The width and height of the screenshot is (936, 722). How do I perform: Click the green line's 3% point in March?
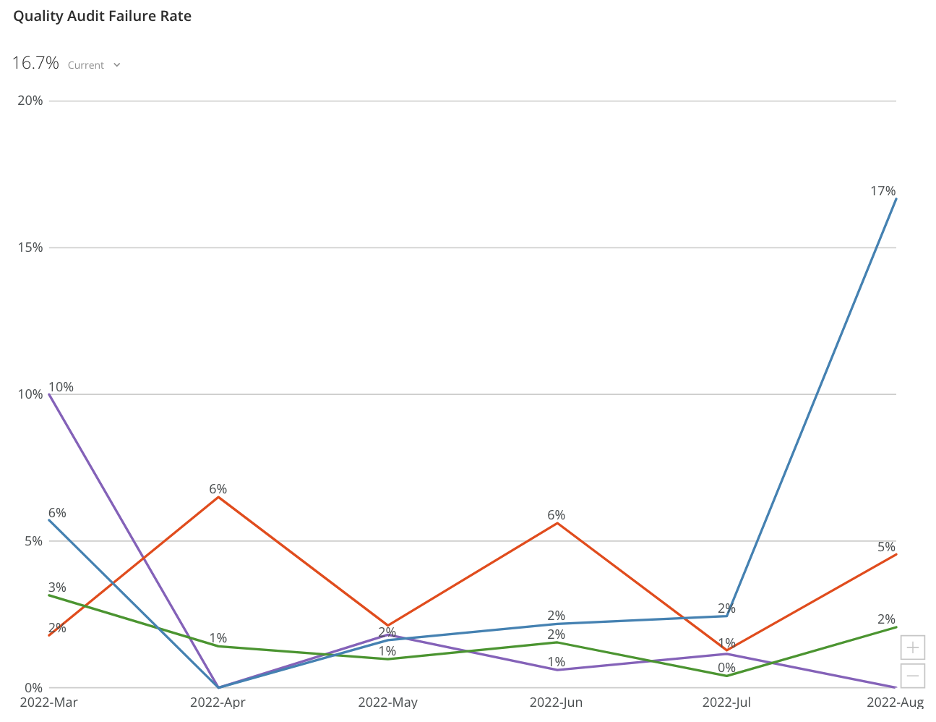[49, 595]
